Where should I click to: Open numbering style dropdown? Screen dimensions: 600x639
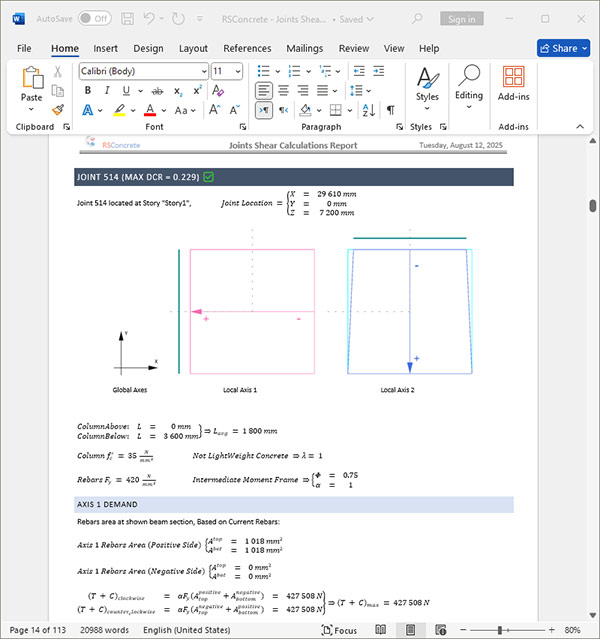click(x=309, y=71)
